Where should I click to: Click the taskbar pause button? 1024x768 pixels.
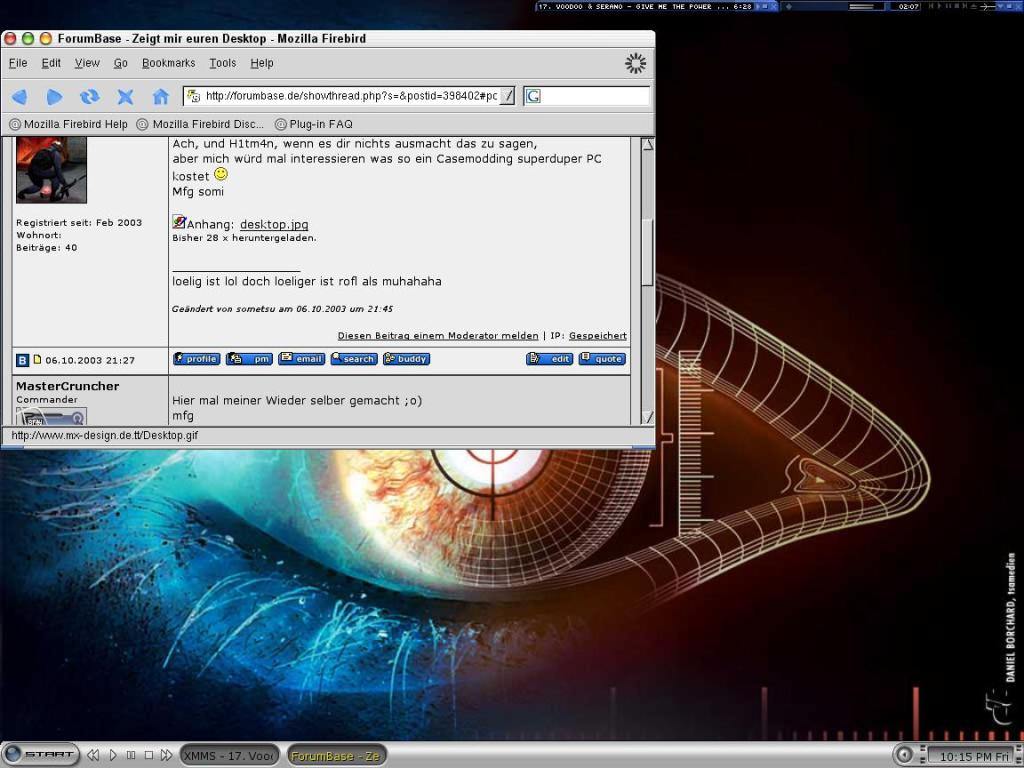(131, 755)
